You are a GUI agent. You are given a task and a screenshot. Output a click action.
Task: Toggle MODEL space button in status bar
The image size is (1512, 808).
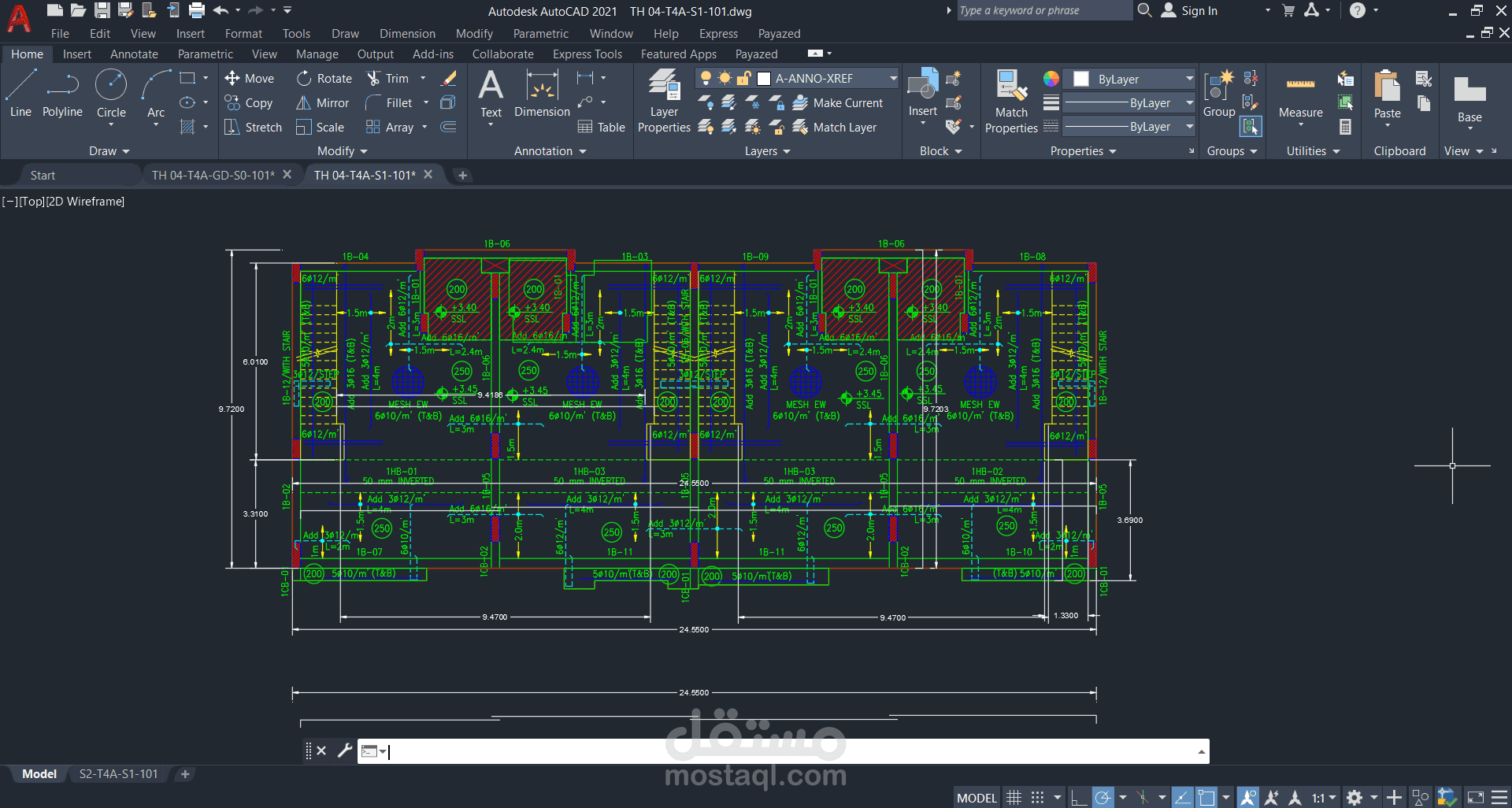pyautogui.click(x=976, y=798)
